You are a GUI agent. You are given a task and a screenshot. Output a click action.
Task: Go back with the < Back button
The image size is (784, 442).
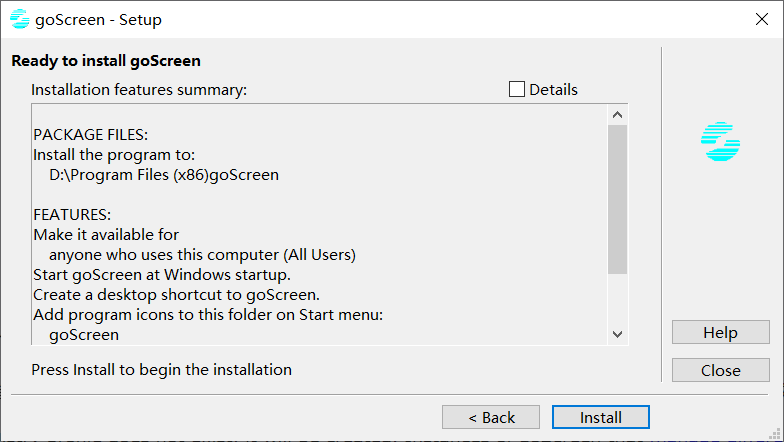coord(491,417)
